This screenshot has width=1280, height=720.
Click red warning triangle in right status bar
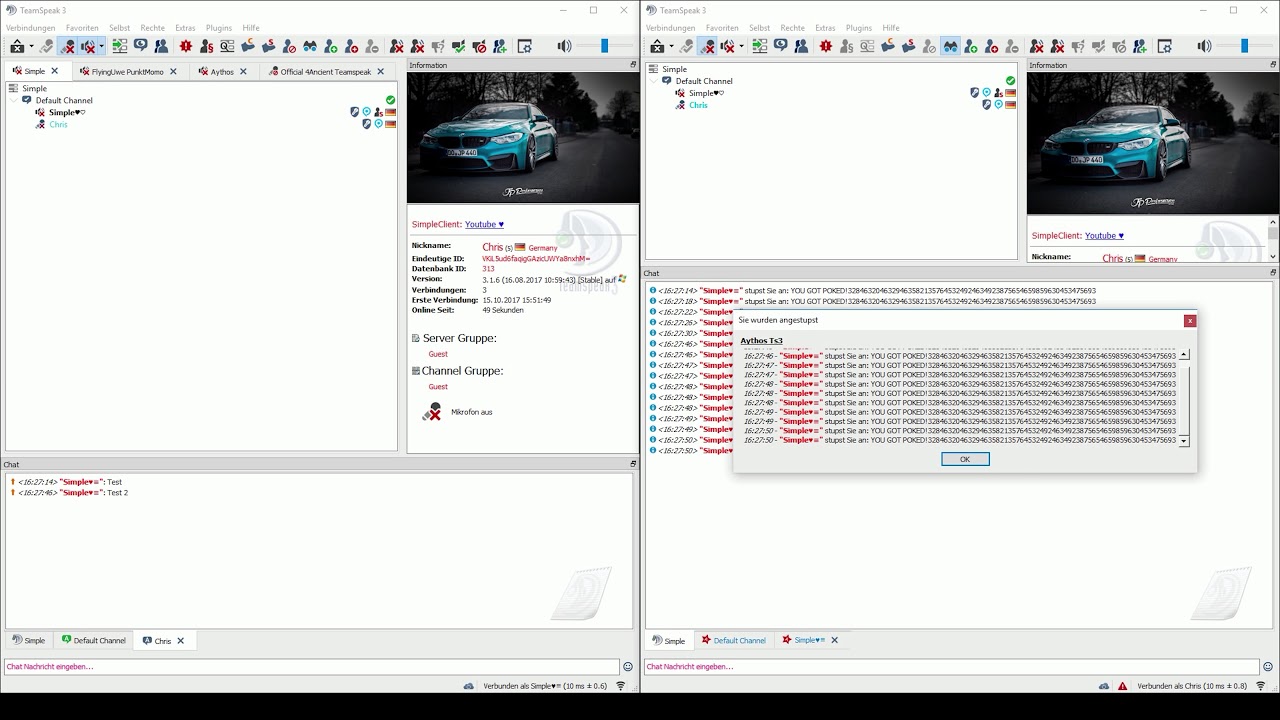tap(1123, 686)
